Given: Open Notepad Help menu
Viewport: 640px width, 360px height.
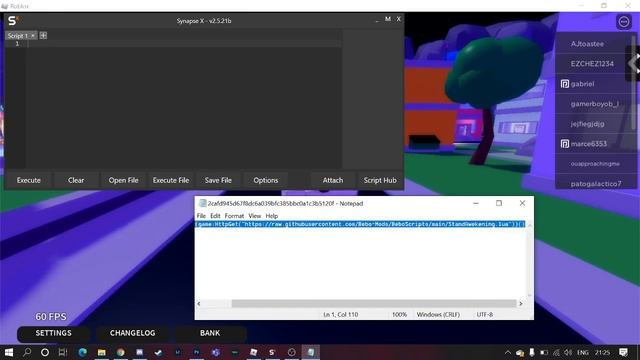Looking at the screenshot, I should pyautogui.click(x=271, y=216).
